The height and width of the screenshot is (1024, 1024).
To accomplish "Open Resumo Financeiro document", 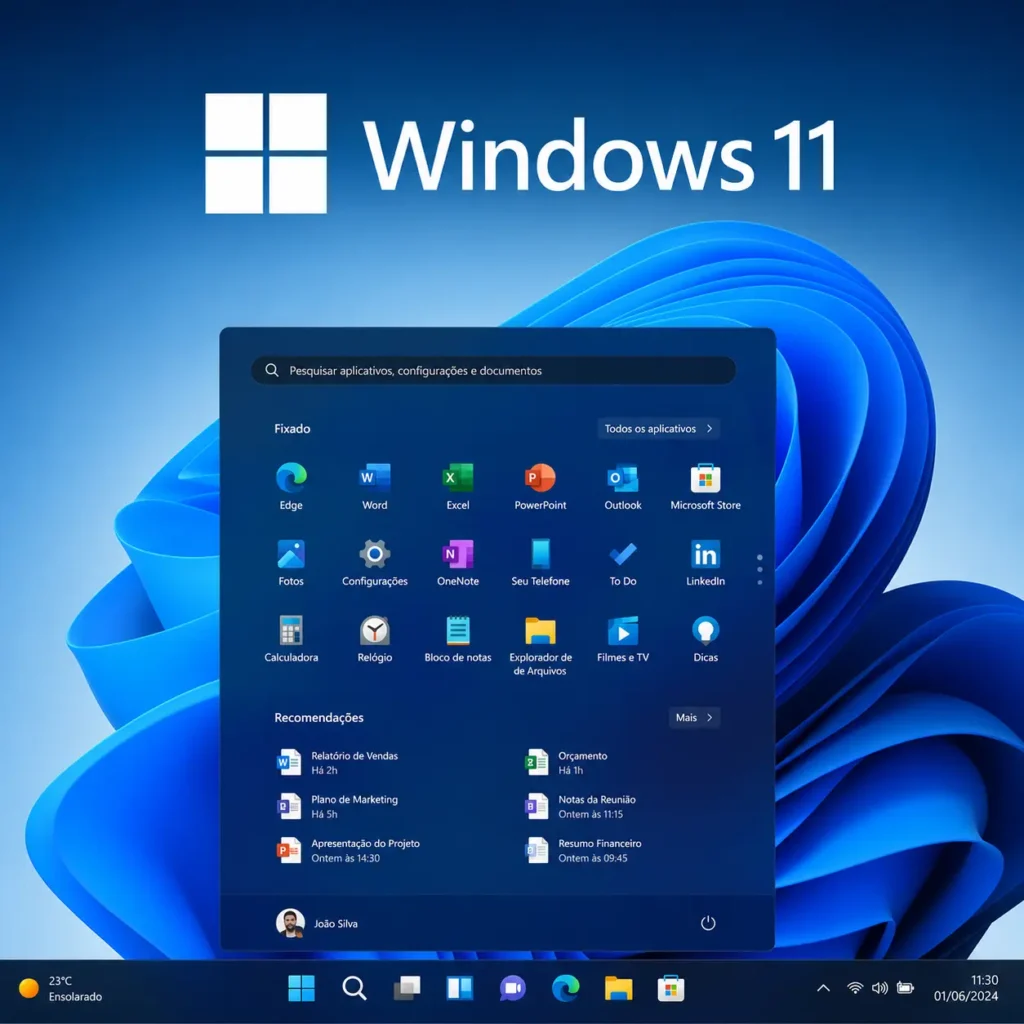I will coord(584,850).
